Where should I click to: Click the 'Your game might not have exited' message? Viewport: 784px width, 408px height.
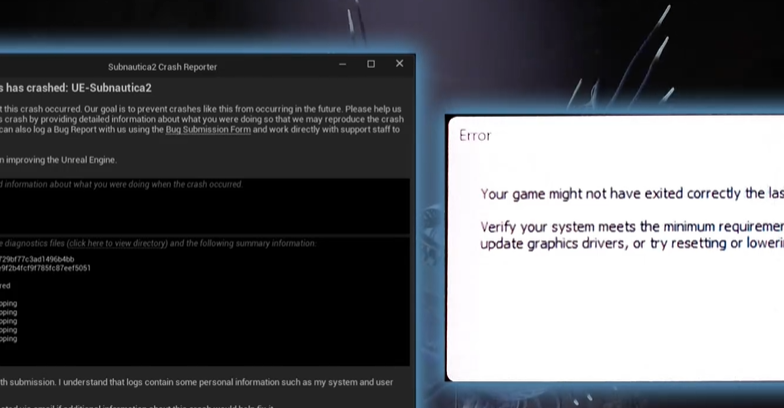pyautogui.click(x=632, y=194)
